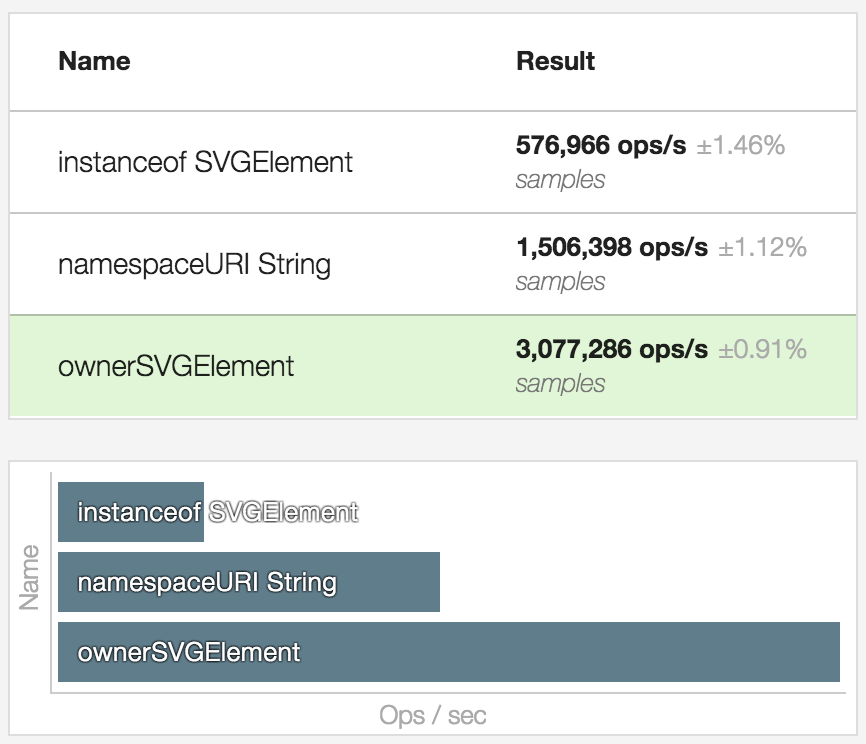Click samples under 576,966 ops/s
The height and width of the screenshot is (744, 866).
coord(560,180)
